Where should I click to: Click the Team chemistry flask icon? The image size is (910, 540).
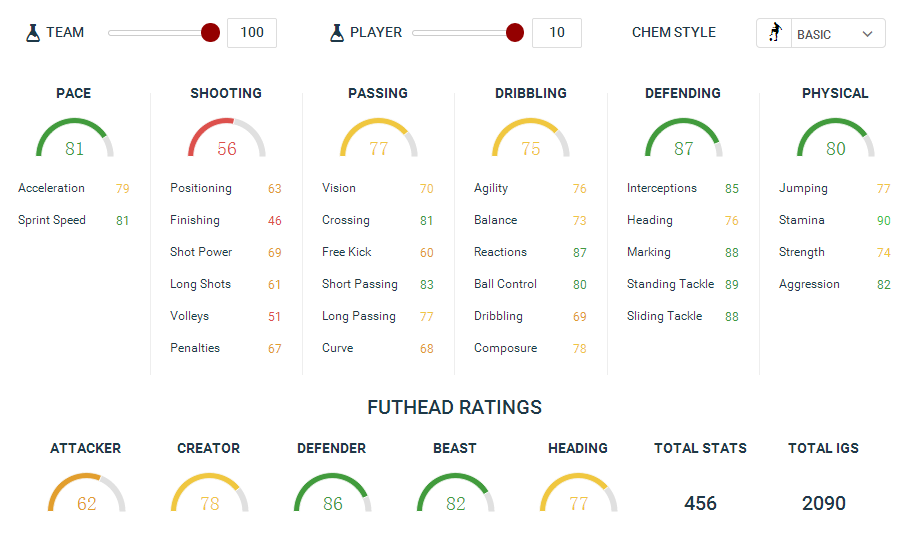tap(33, 33)
